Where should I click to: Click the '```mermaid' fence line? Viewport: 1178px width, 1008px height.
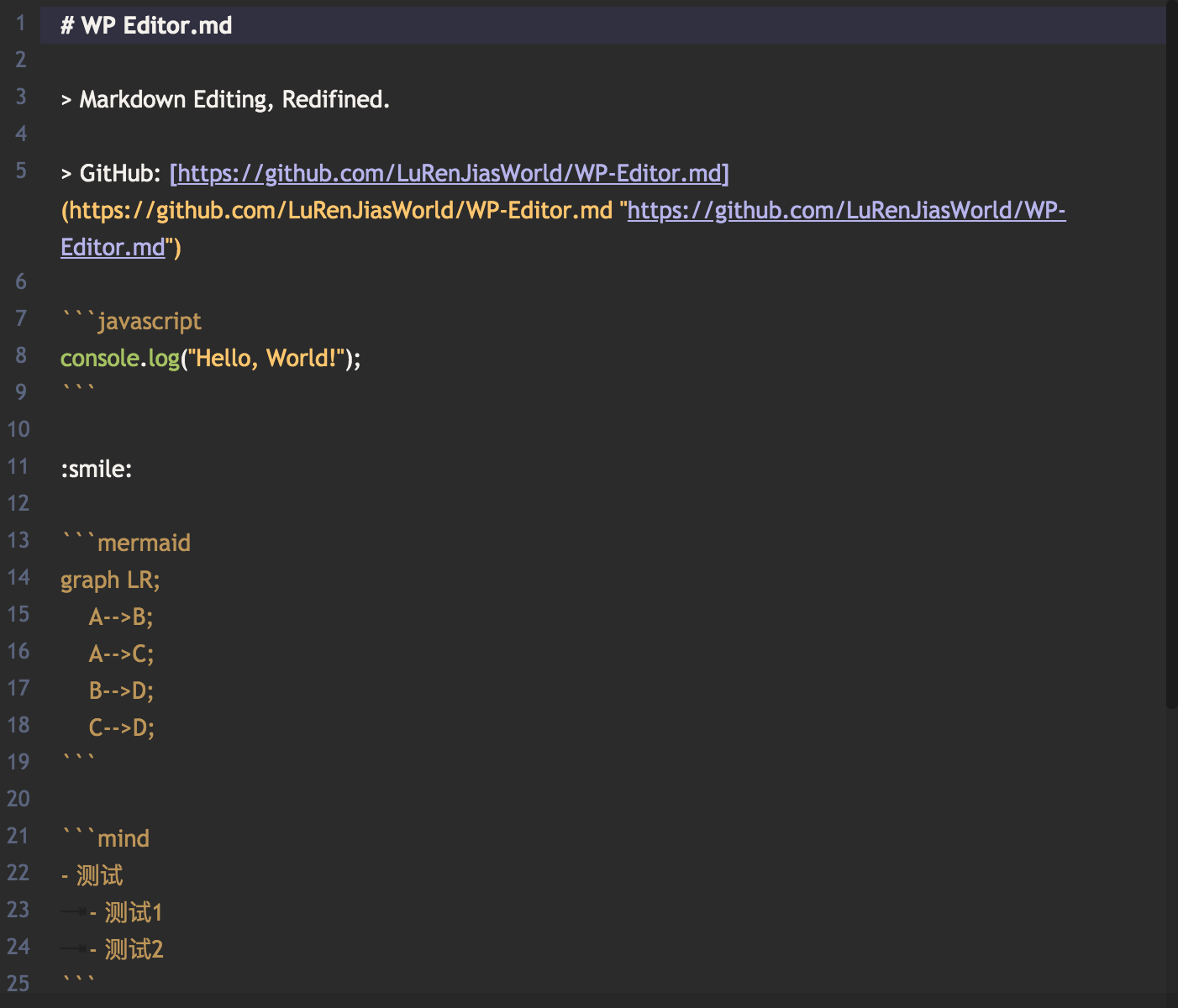(126, 543)
